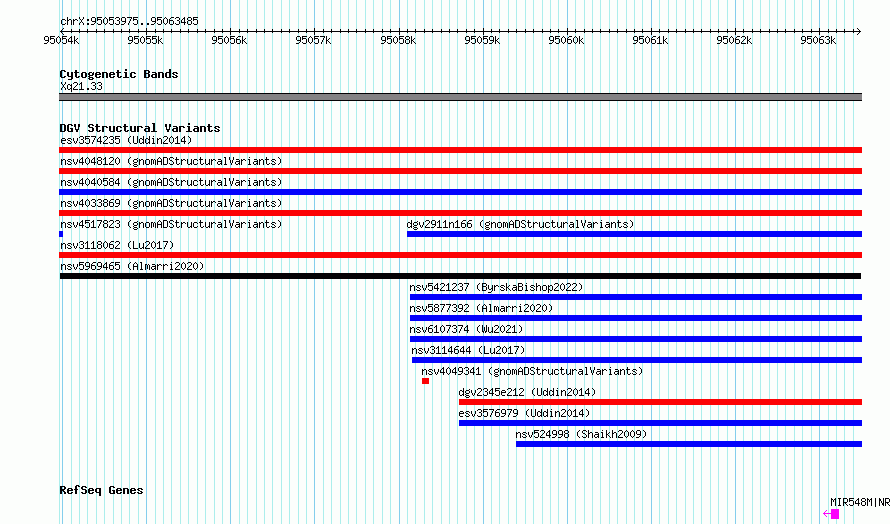Click the nsv5877392 (Almarri2020) label
Viewport: 890px width, 524px height.
(x=481, y=308)
